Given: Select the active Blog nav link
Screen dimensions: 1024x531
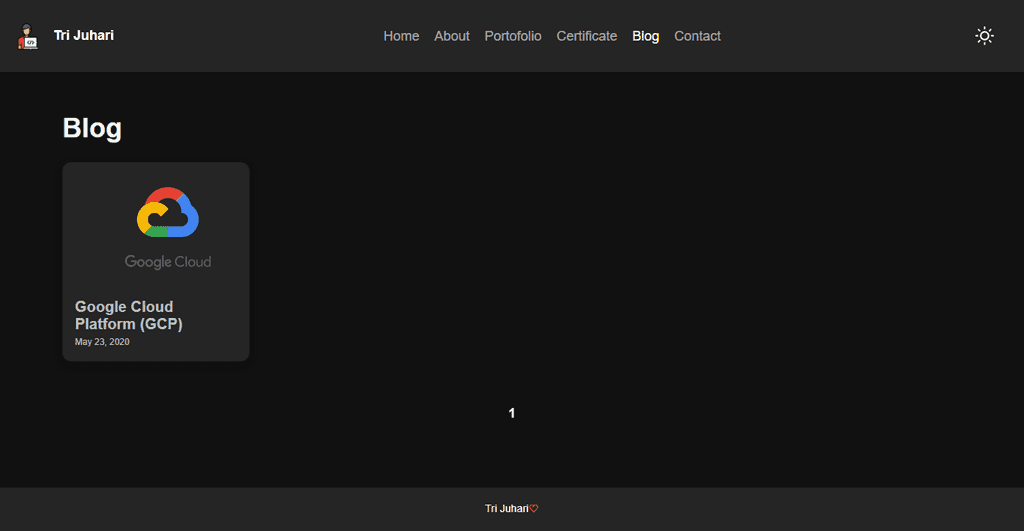Looking at the screenshot, I should (645, 36).
